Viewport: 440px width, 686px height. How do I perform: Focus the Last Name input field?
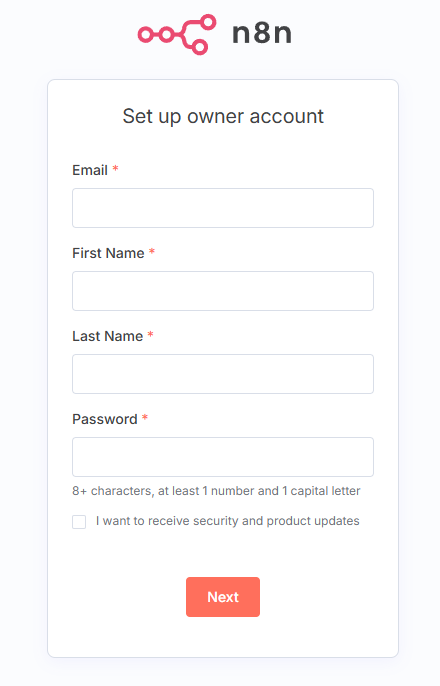(223, 374)
